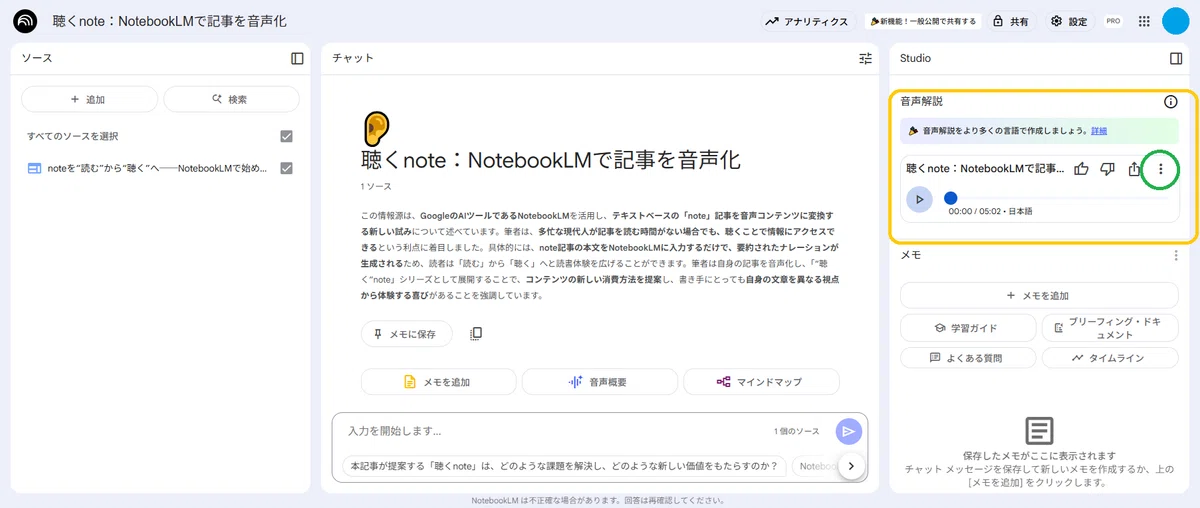Give thumbs up to audio overview
The image size is (1200, 508).
1081,169
